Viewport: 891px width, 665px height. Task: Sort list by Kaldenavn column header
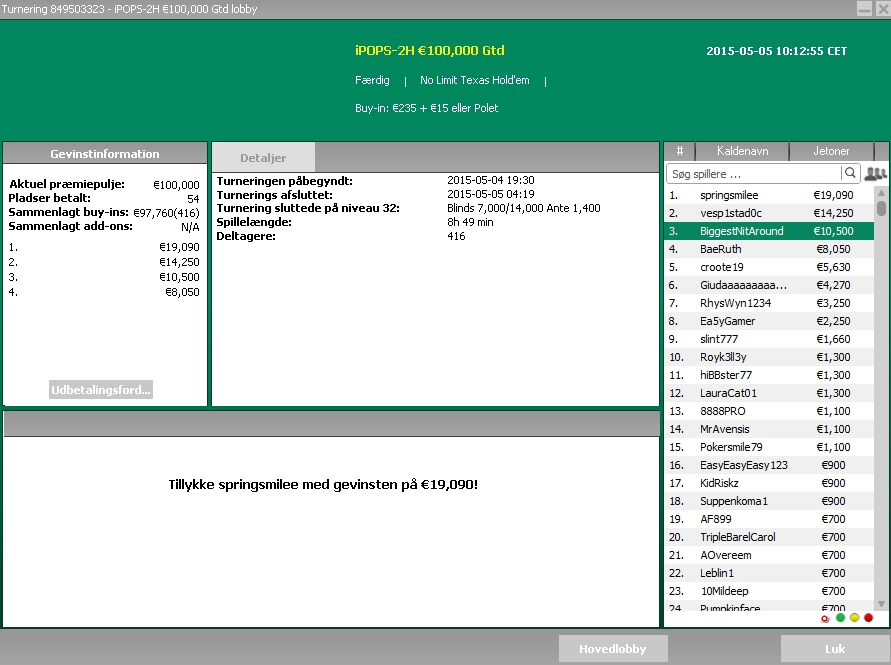tap(742, 151)
